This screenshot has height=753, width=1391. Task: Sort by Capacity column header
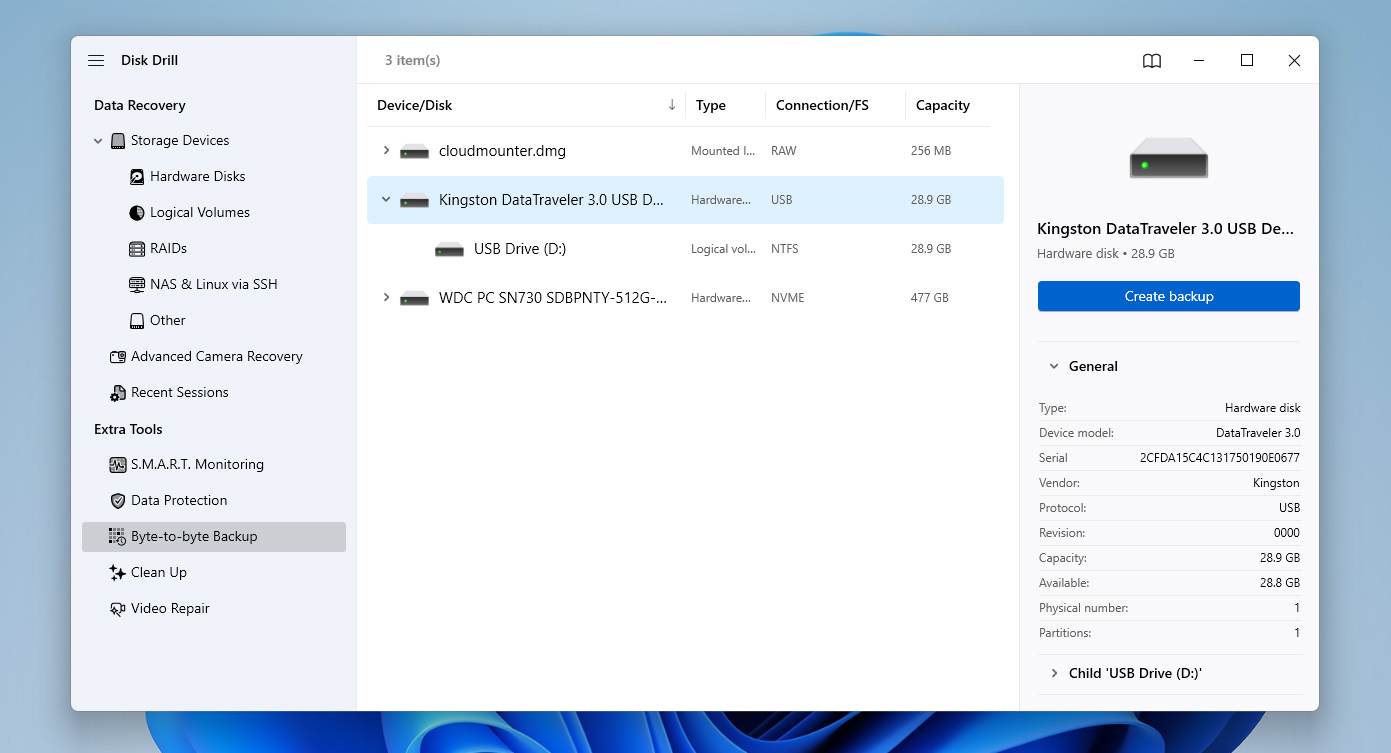(943, 106)
